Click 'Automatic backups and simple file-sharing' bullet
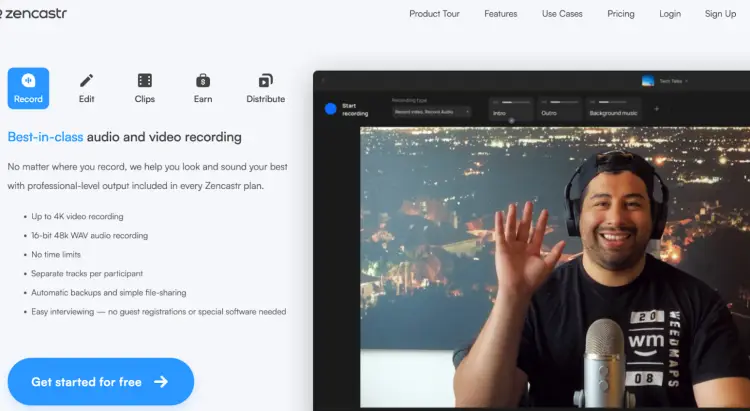 (x=109, y=293)
